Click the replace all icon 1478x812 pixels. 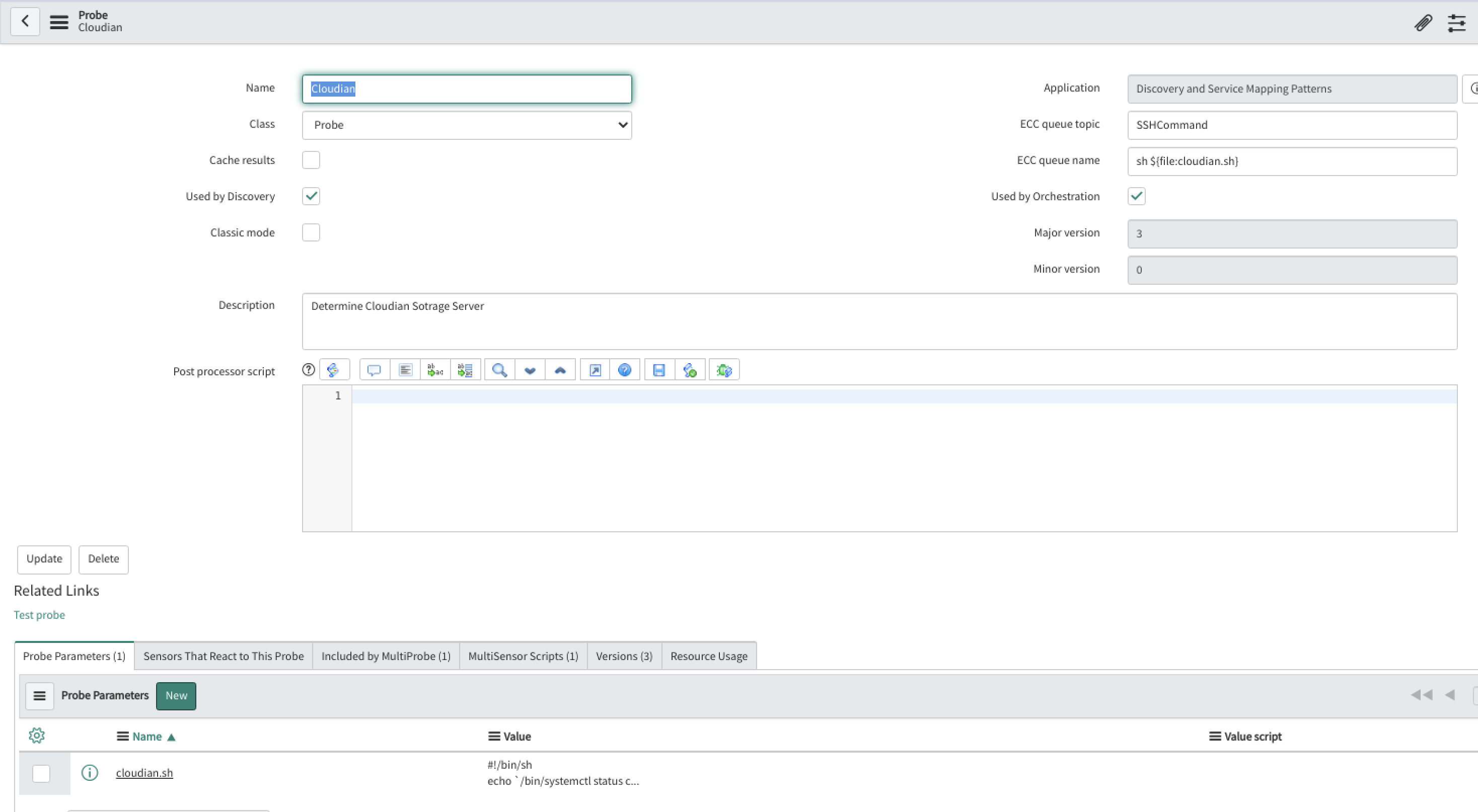pyautogui.click(x=465, y=370)
